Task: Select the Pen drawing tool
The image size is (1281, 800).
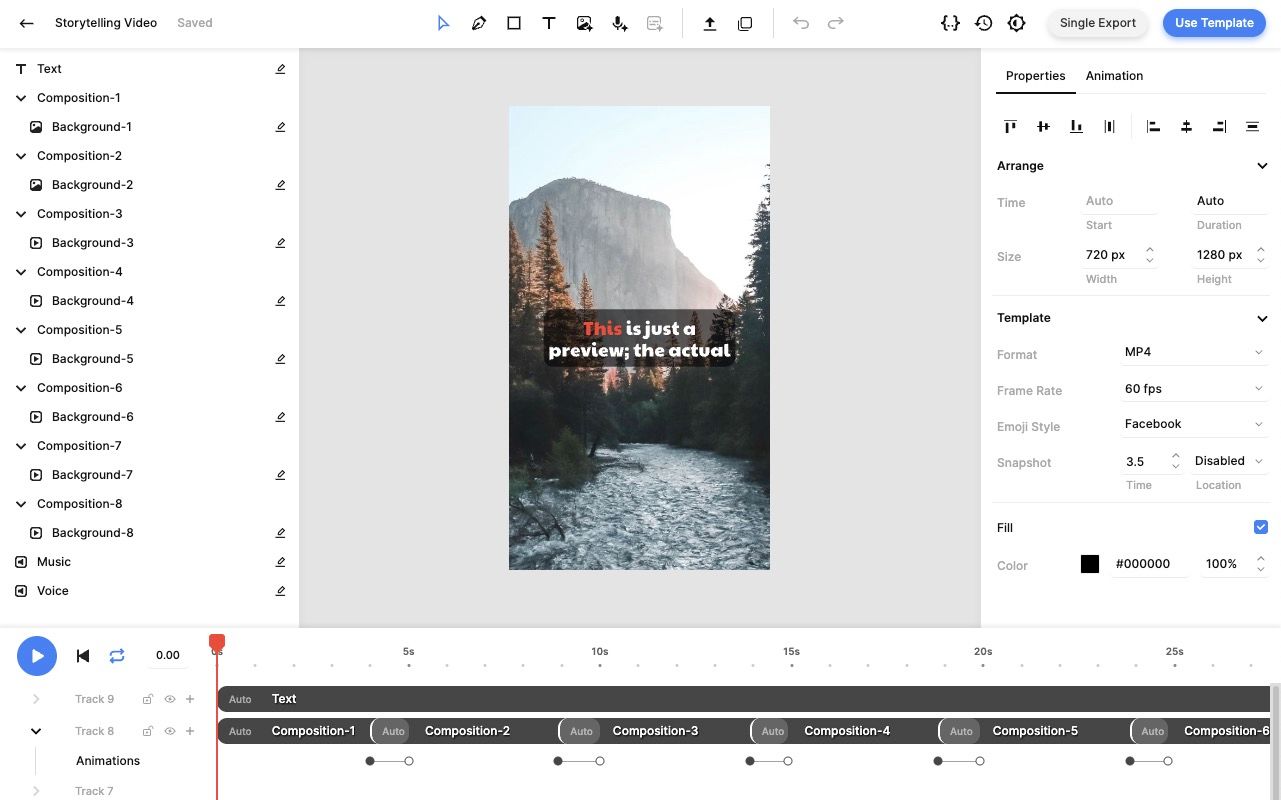Action: [x=479, y=23]
